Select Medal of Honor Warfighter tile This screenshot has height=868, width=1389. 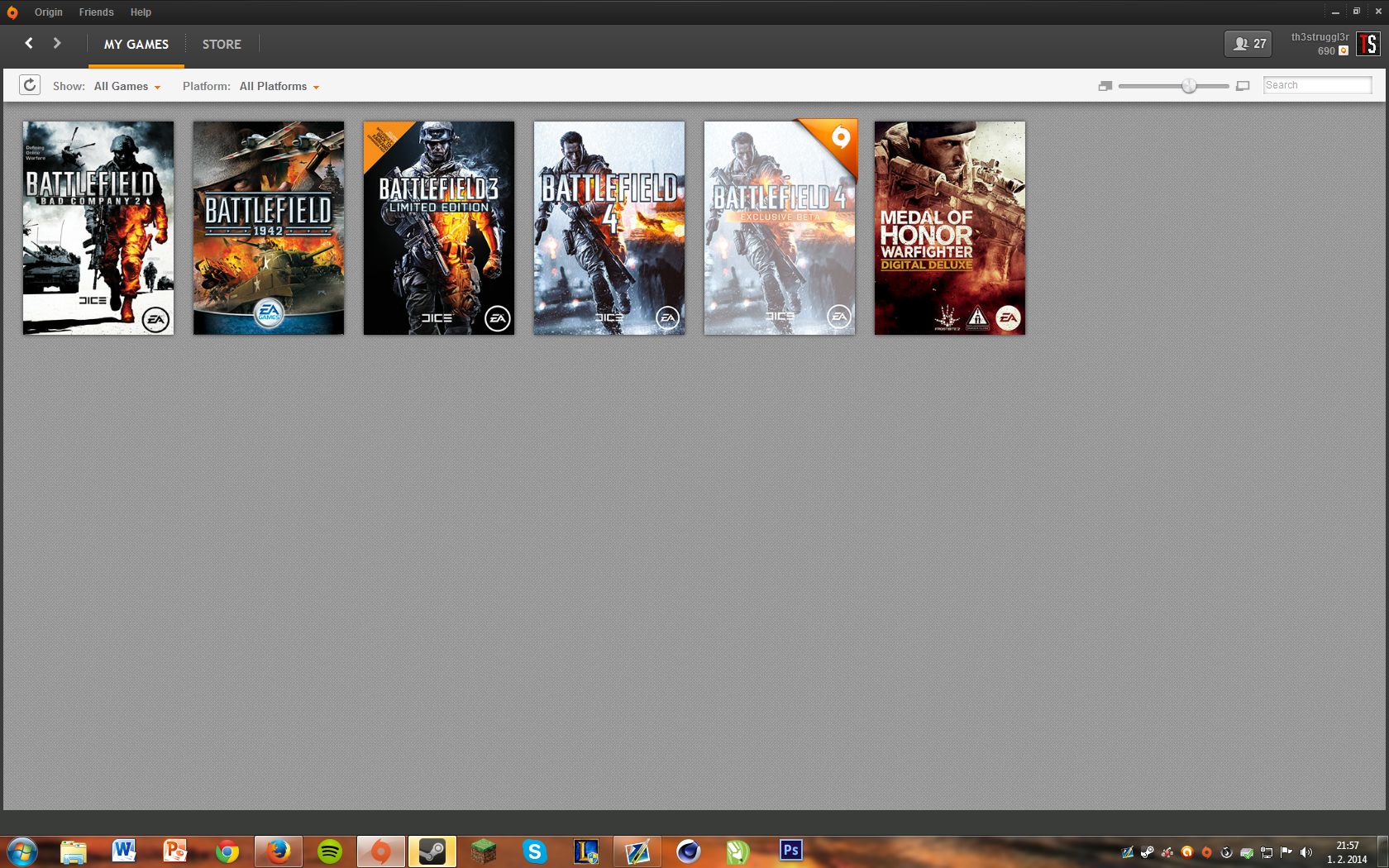(x=950, y=228)
